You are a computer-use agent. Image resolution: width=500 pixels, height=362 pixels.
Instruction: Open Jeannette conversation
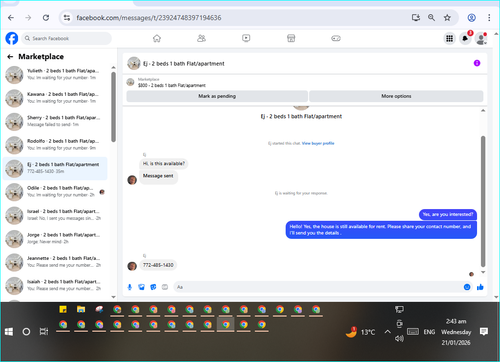[x=55, y=262]
